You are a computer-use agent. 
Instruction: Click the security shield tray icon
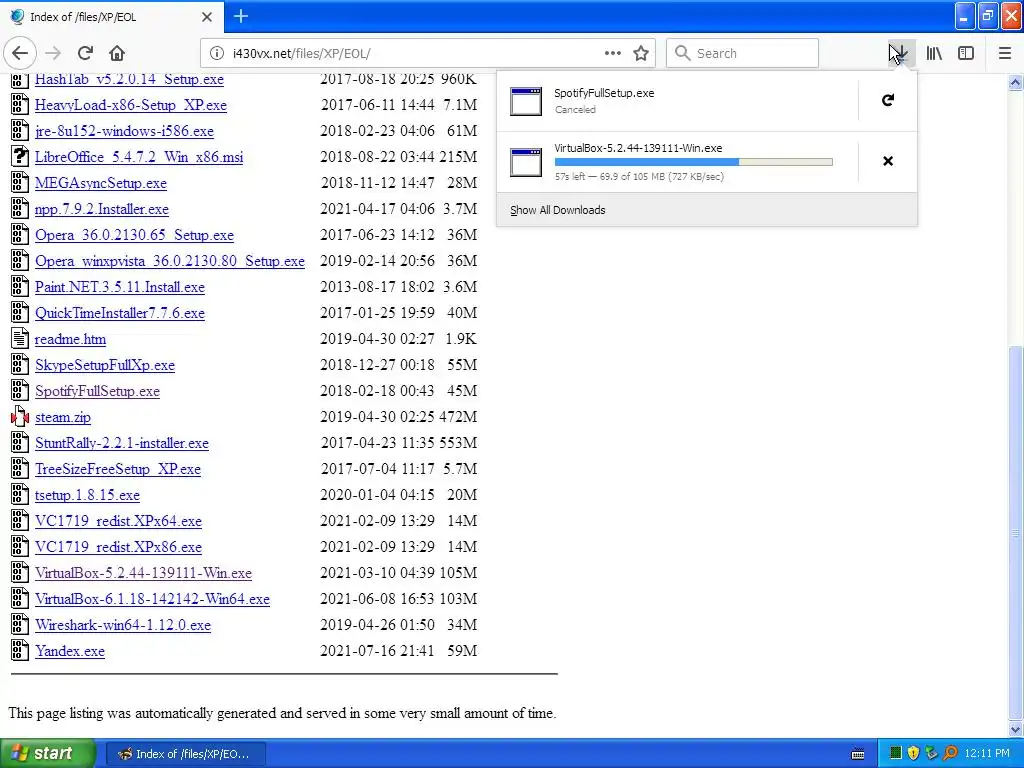coord(913,754)
